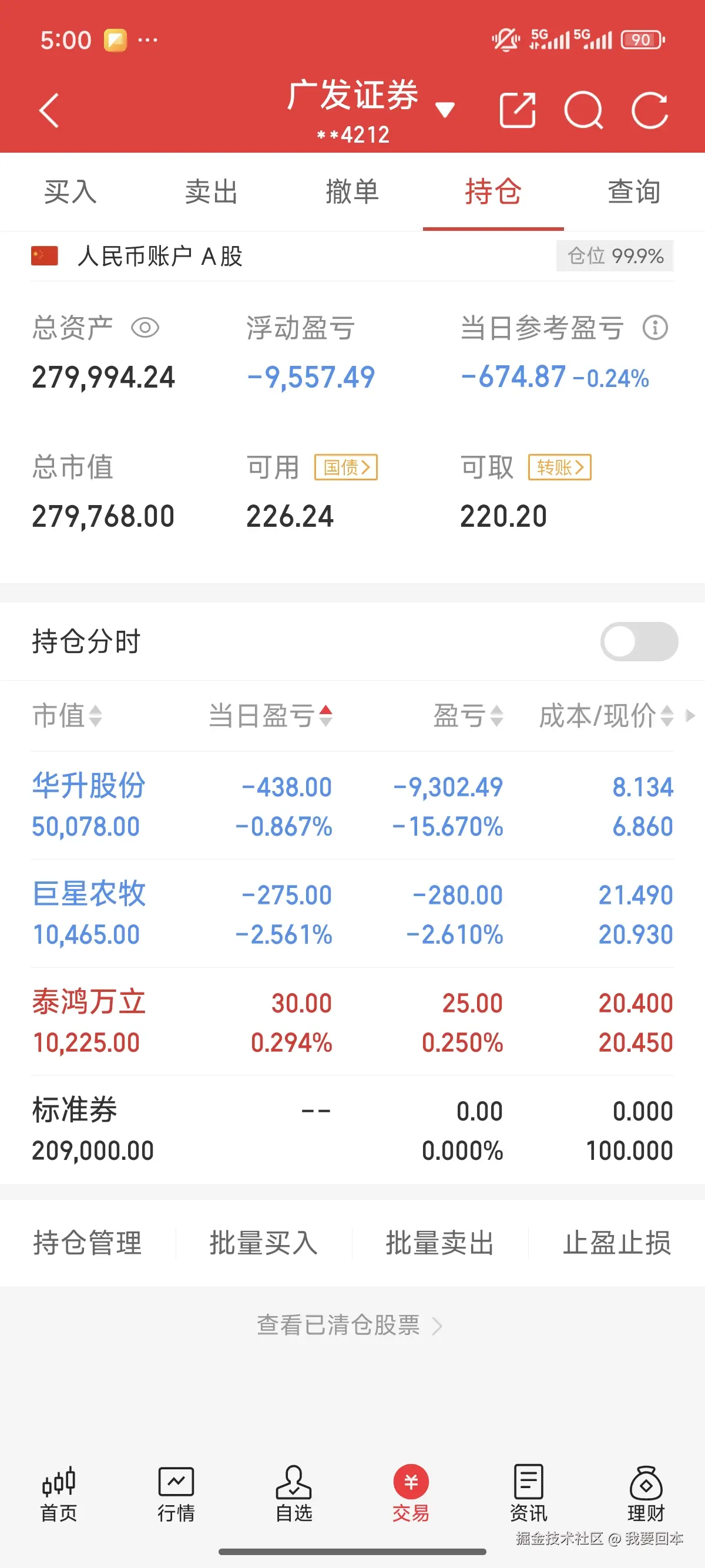Hide total assets with eye icon
The height and width of the screenshot is (1568, 705).
click(145, 328)
